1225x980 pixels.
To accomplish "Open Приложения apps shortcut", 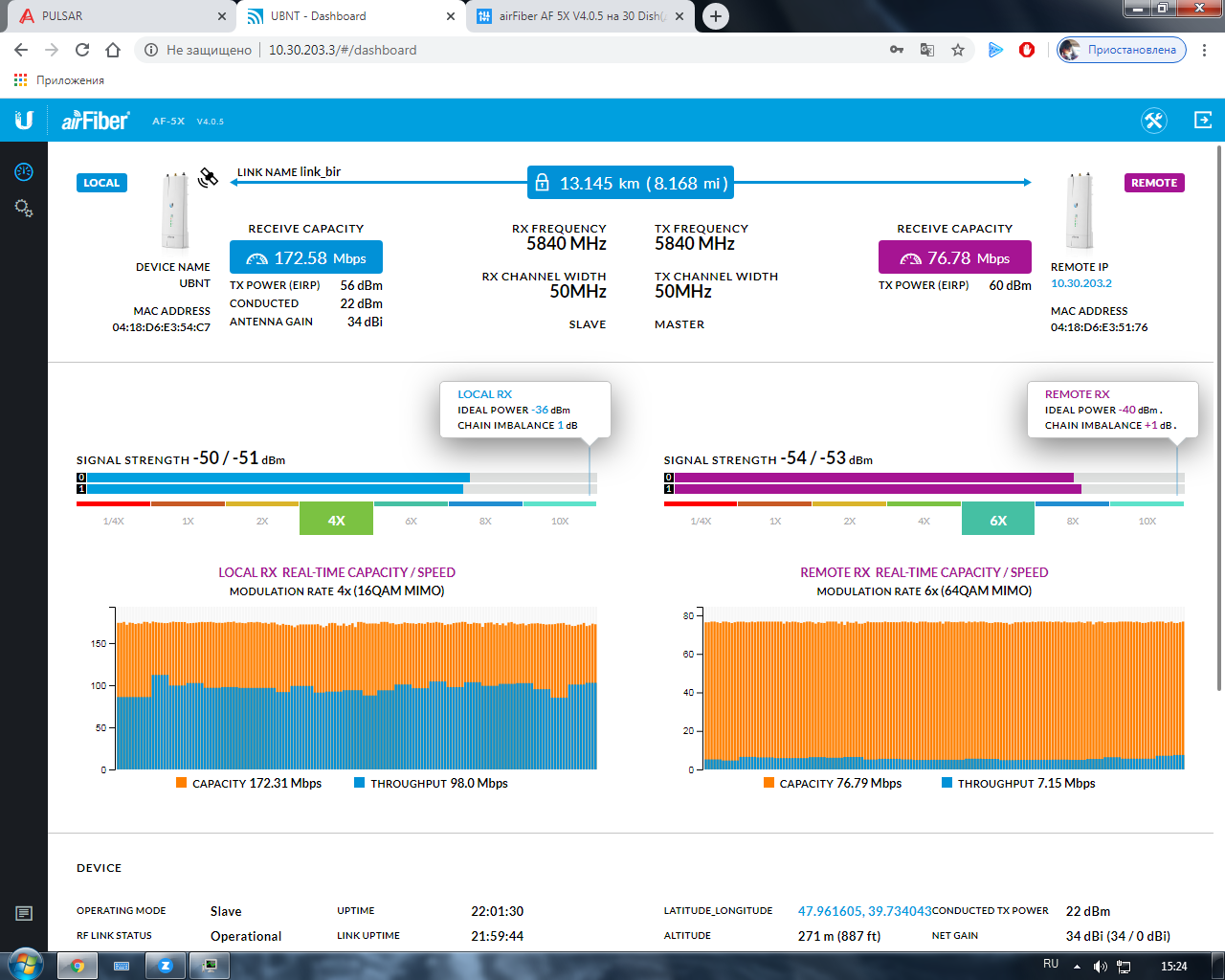I will click(58, 80).
